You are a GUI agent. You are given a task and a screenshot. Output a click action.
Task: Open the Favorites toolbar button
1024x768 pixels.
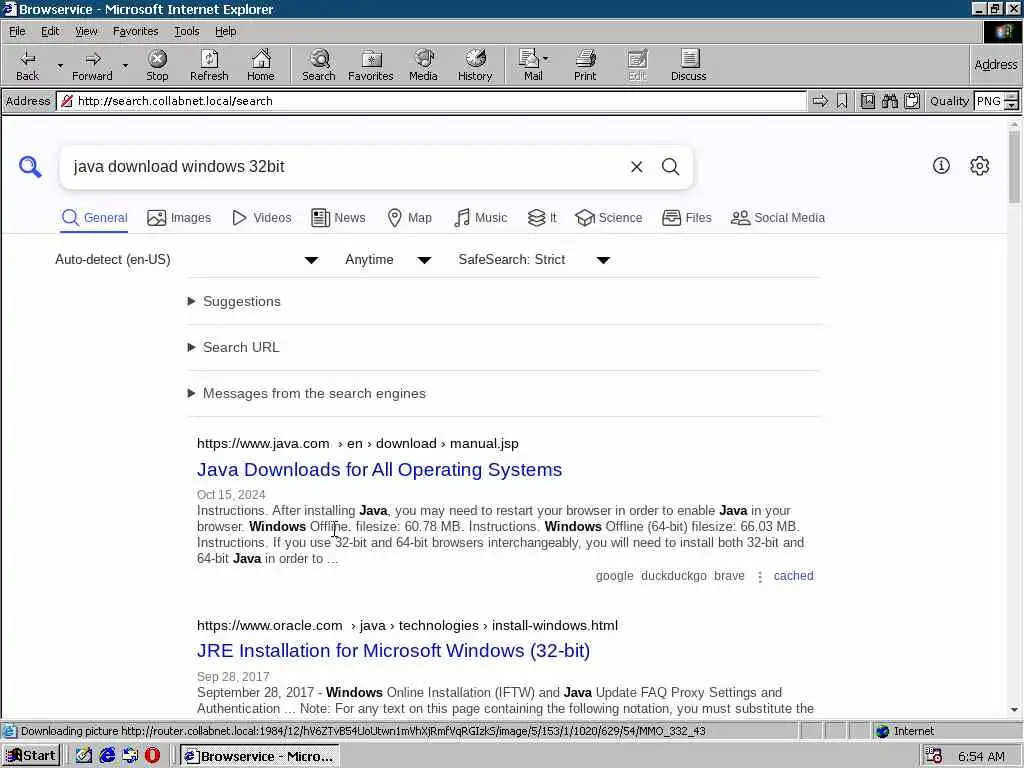[x=371, y=65]
